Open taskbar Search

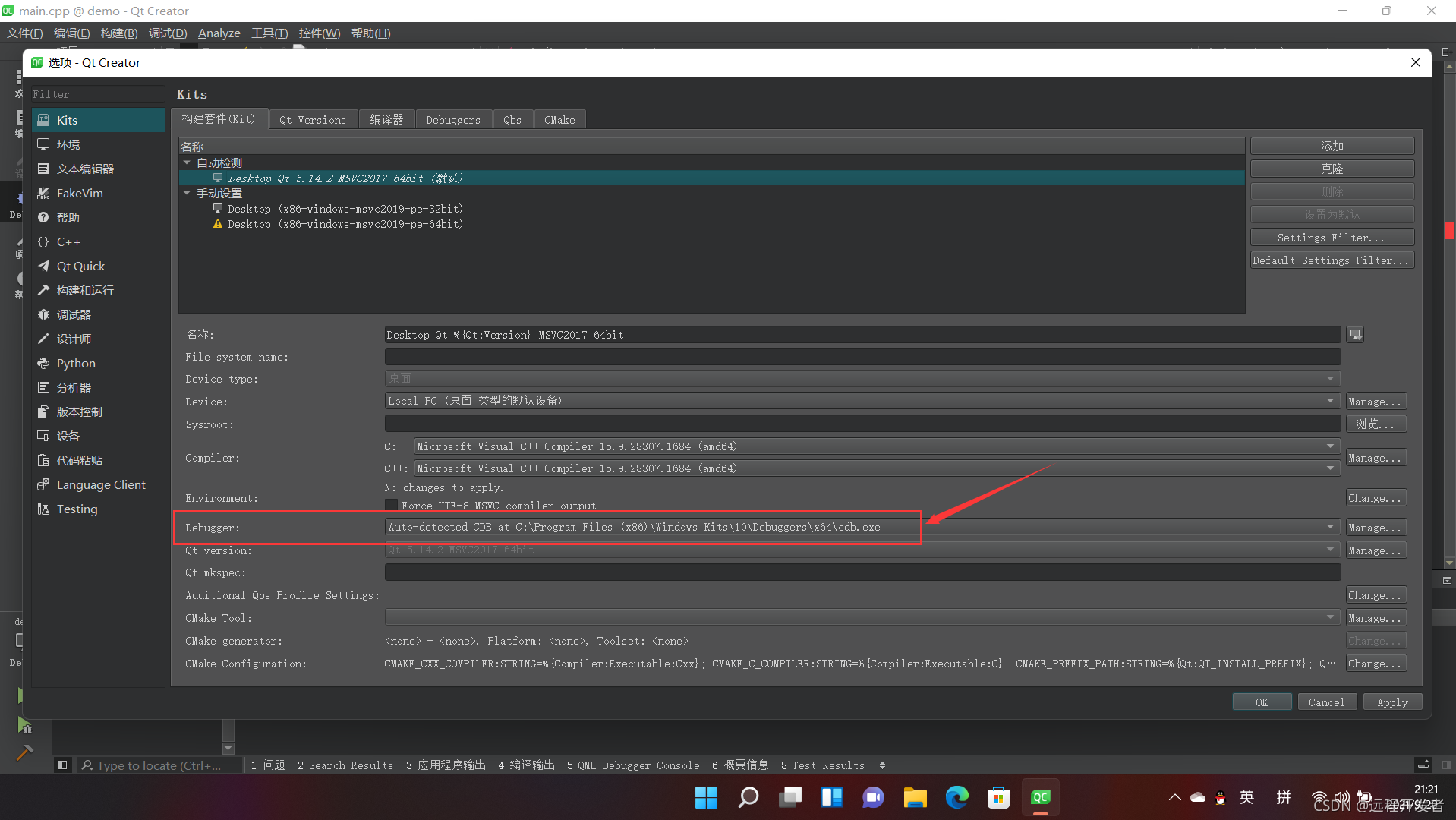748,797
